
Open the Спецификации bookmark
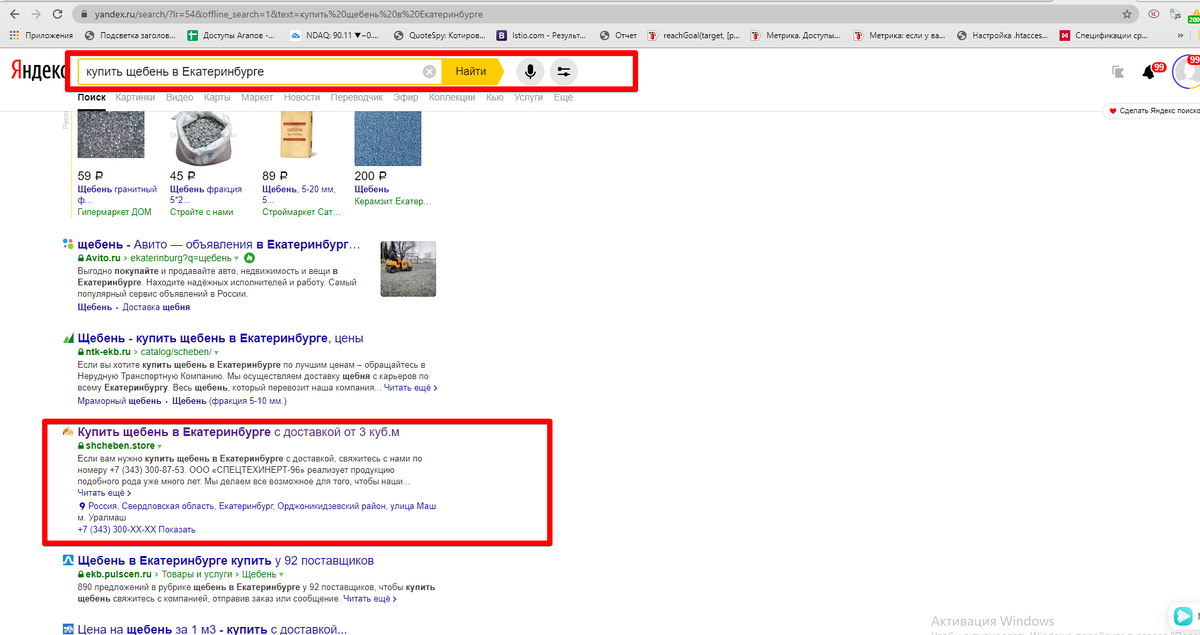coord(1104,36)
